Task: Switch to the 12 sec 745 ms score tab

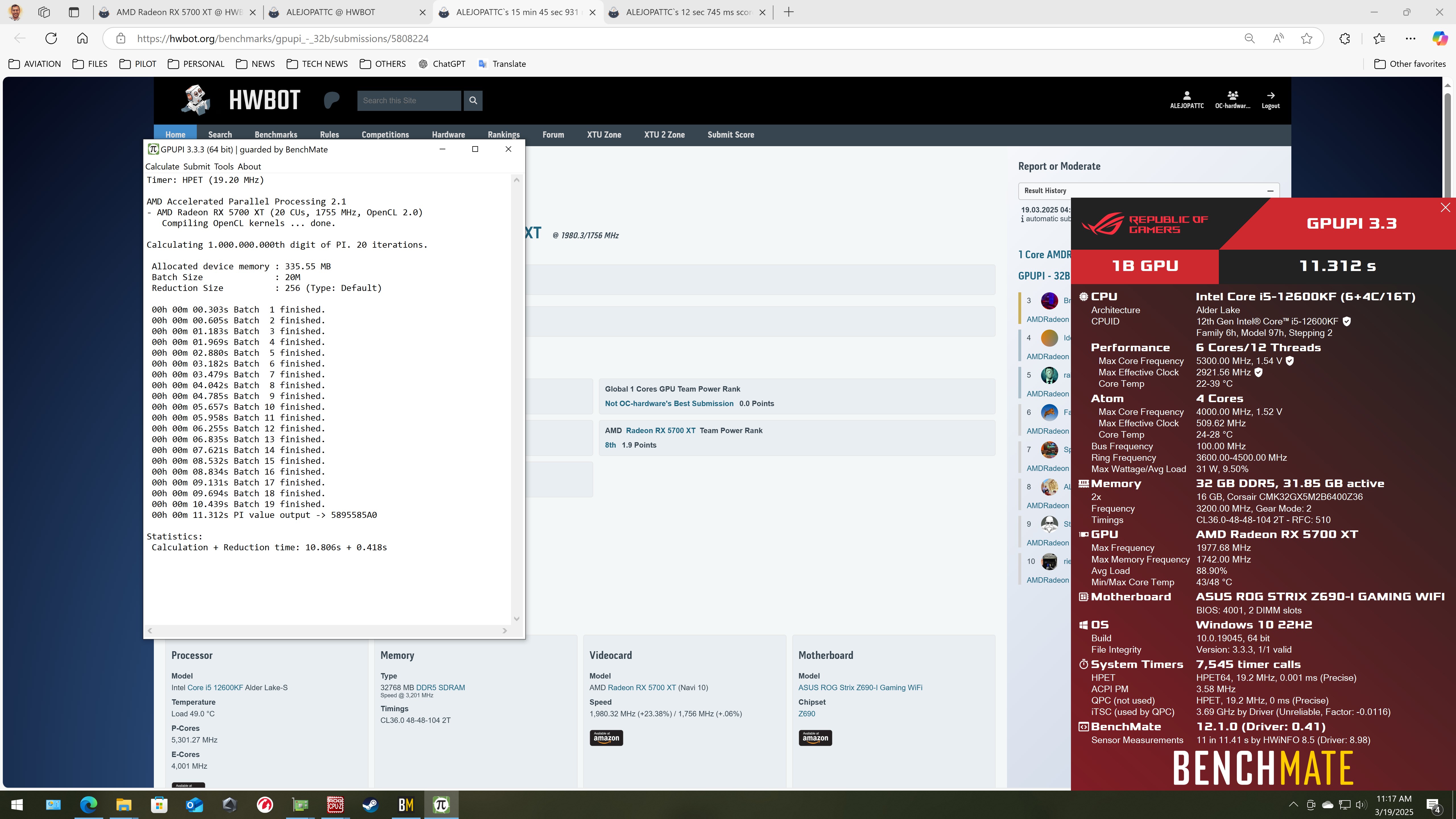Action: (687, 12)
